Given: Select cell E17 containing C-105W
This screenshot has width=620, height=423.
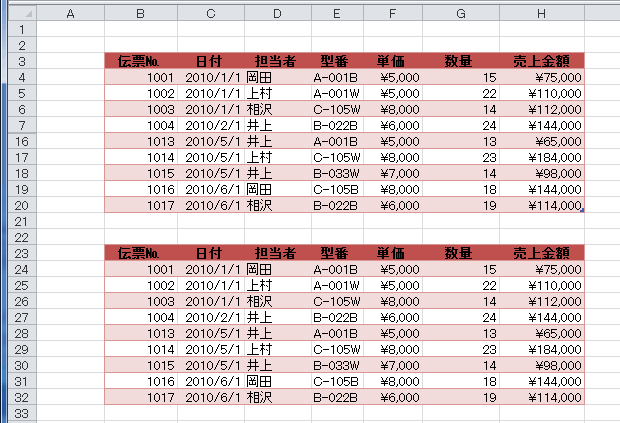Looking at the screenshot, I should point(335,157).
